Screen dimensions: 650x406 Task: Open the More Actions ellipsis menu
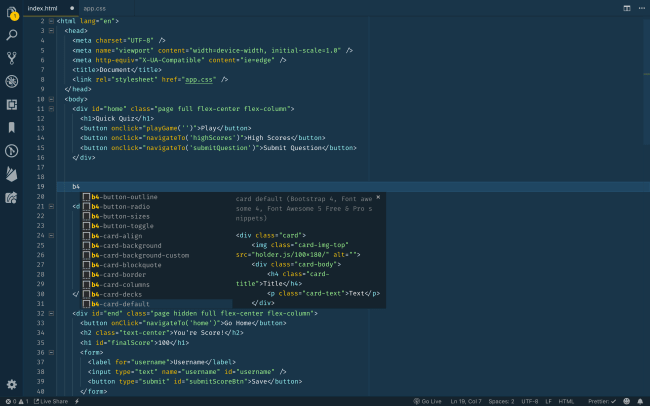pyautogui.click(x=641, y=7)
